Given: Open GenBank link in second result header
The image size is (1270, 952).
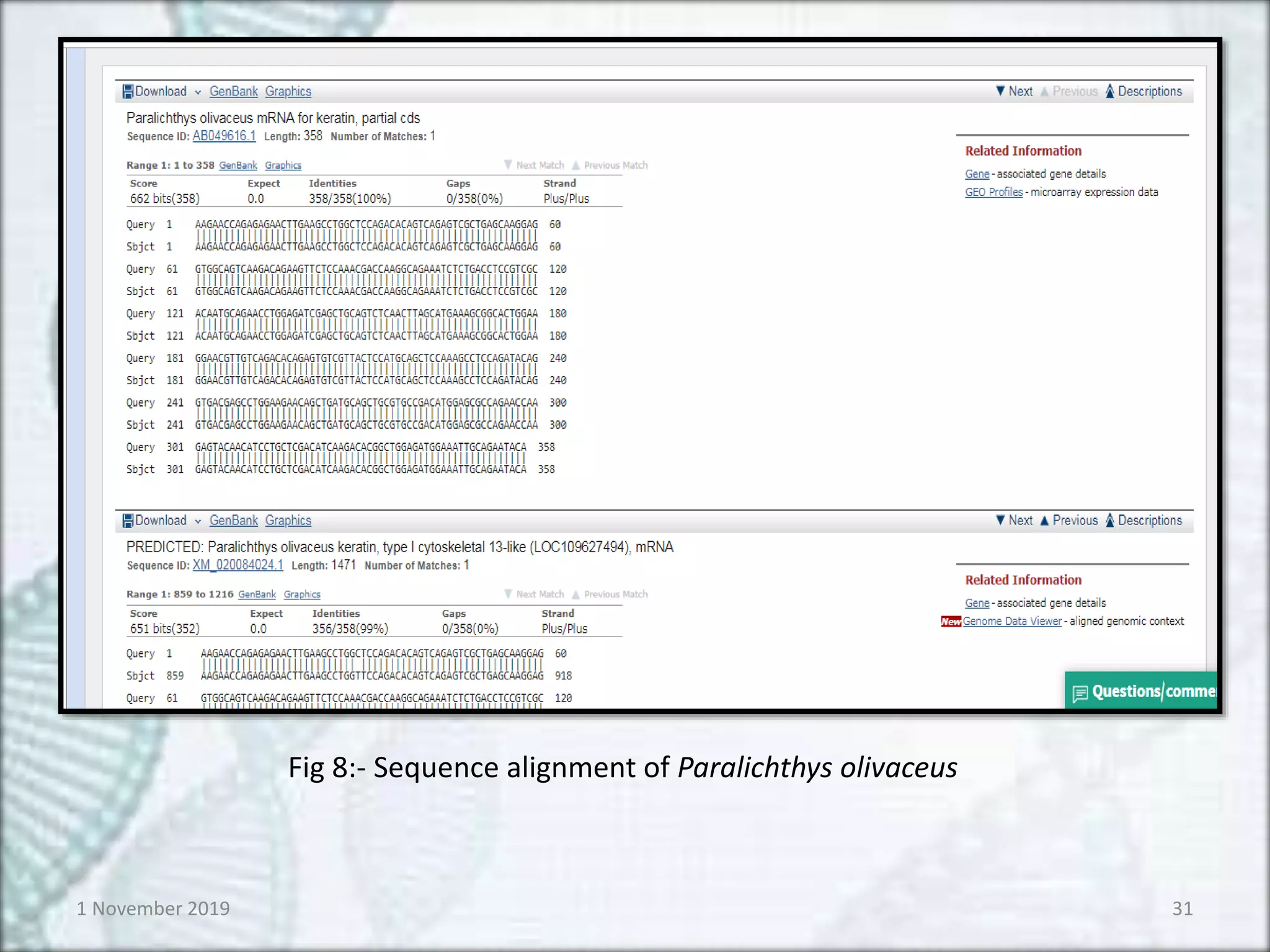Looking at the screenshot, I should 233,520.
